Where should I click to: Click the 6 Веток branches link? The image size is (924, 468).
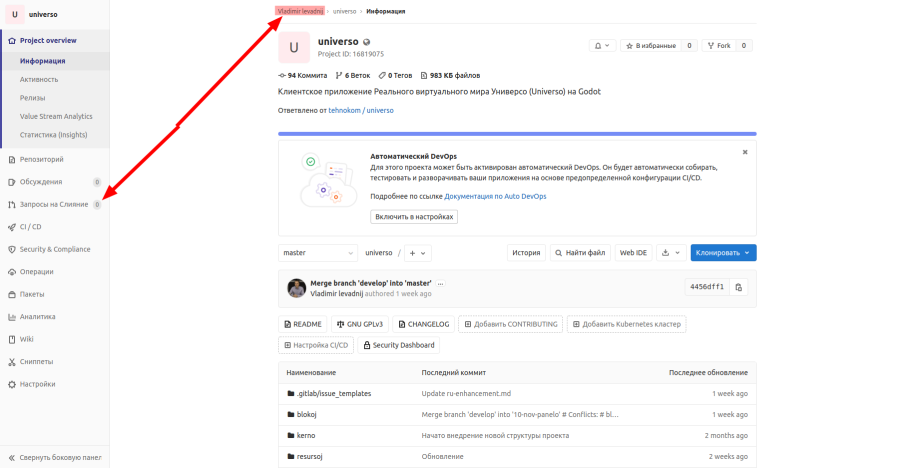click(x=352, y=75)
